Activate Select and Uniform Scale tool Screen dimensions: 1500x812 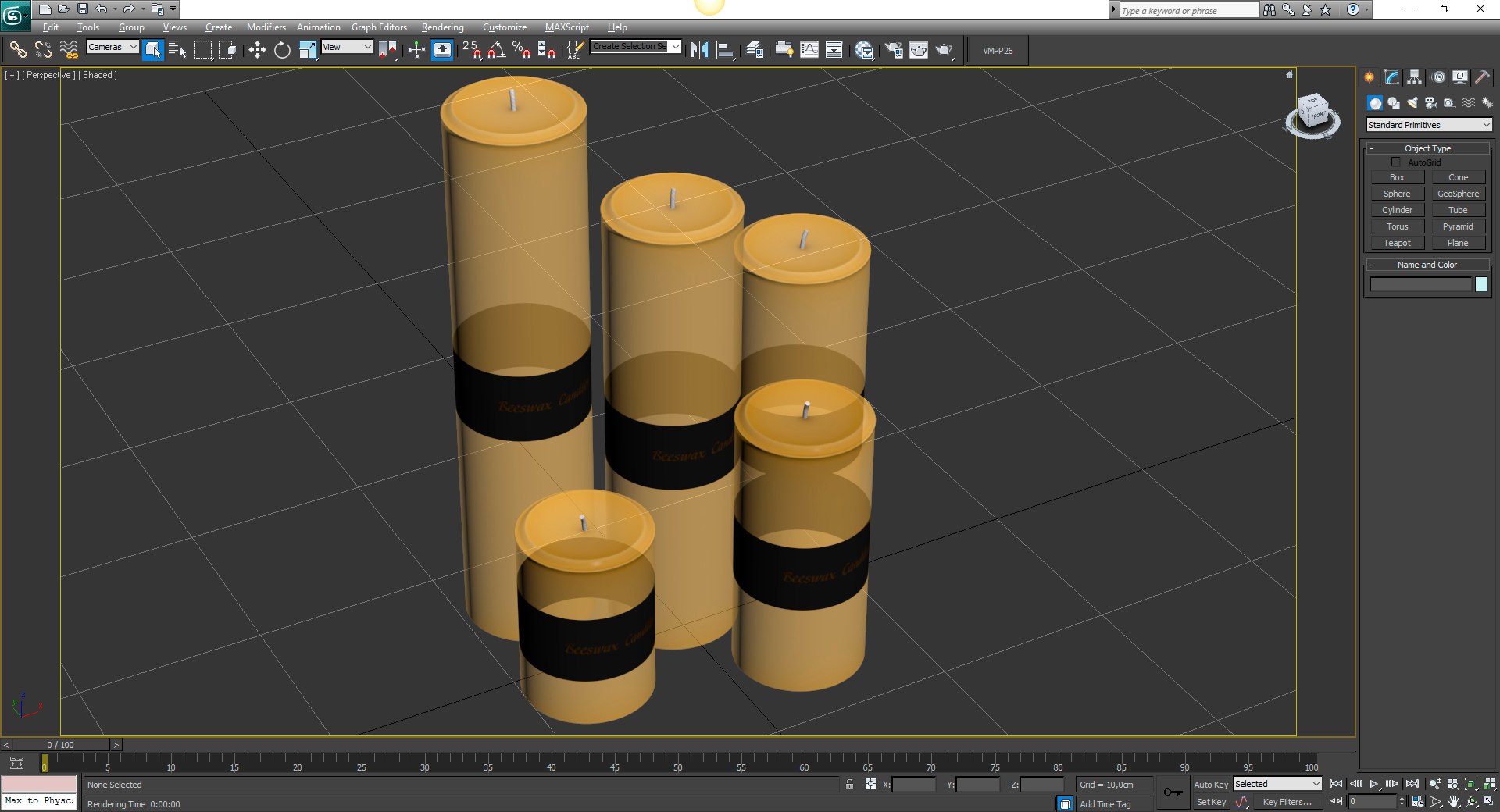pyautogui.click(x=308, y=50)
